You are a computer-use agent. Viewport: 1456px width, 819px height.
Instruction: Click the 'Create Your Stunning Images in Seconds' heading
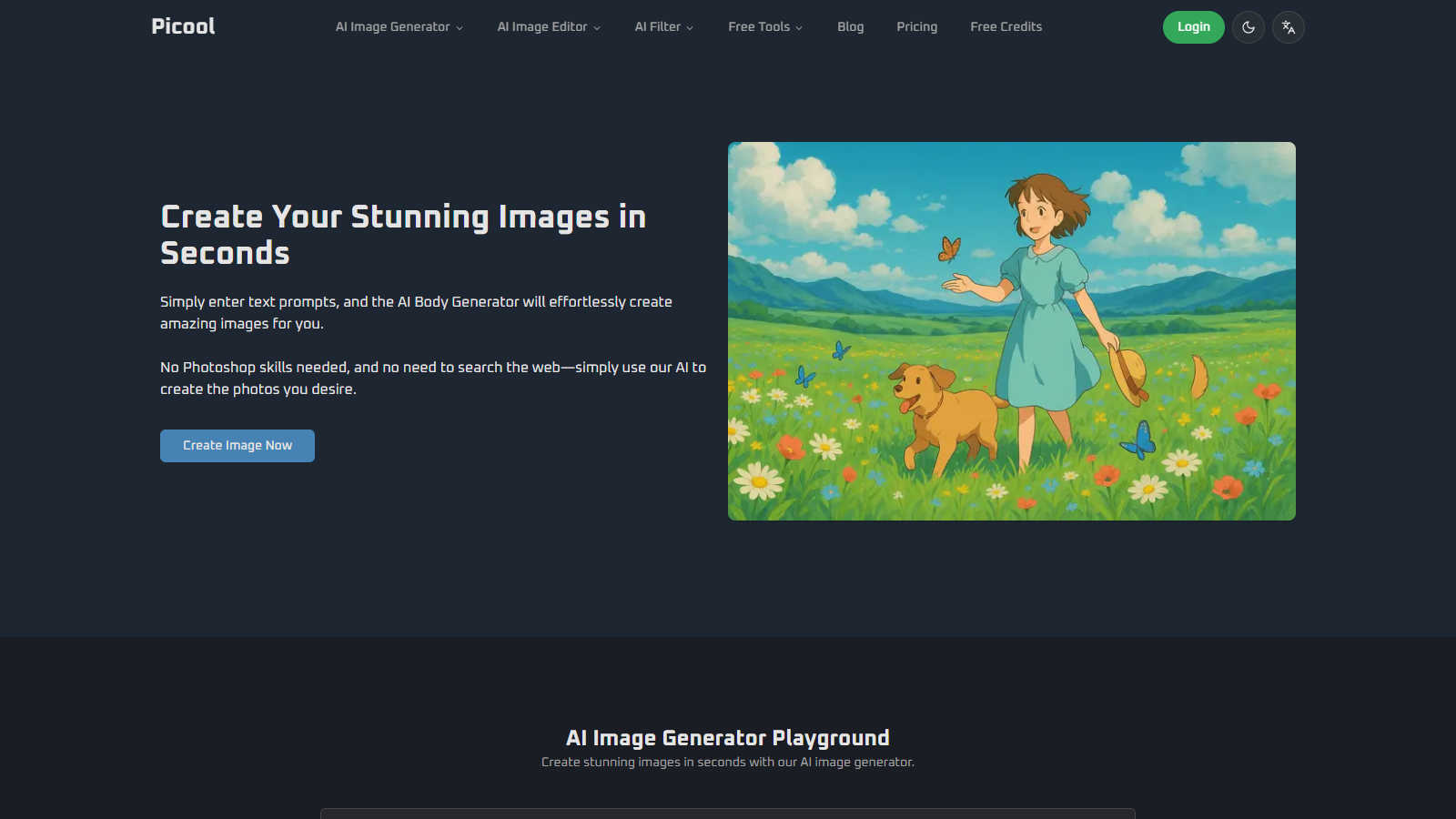pos(403,235)
